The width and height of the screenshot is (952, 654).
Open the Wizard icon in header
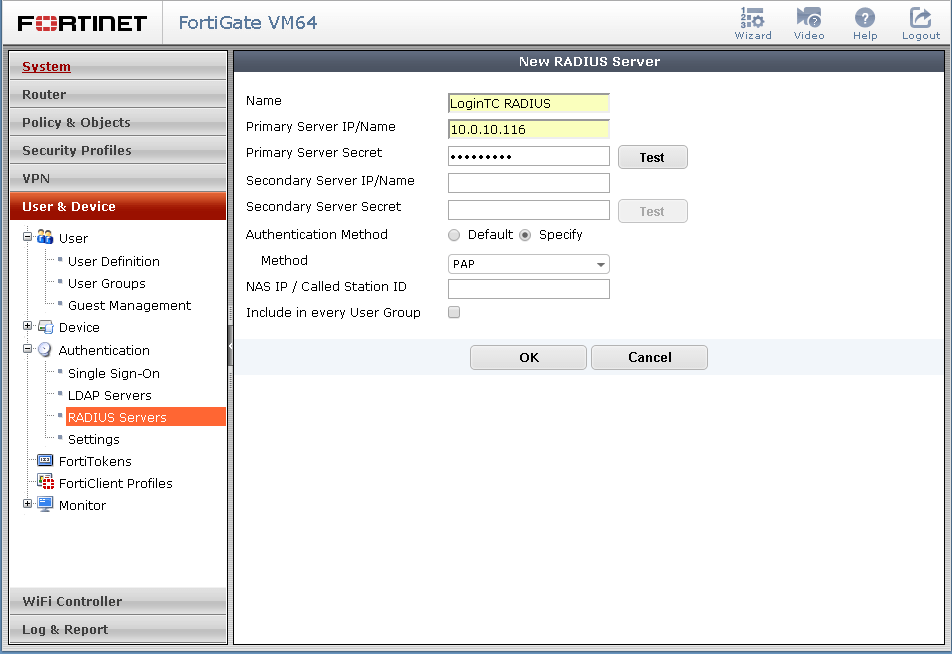point(753,18)
